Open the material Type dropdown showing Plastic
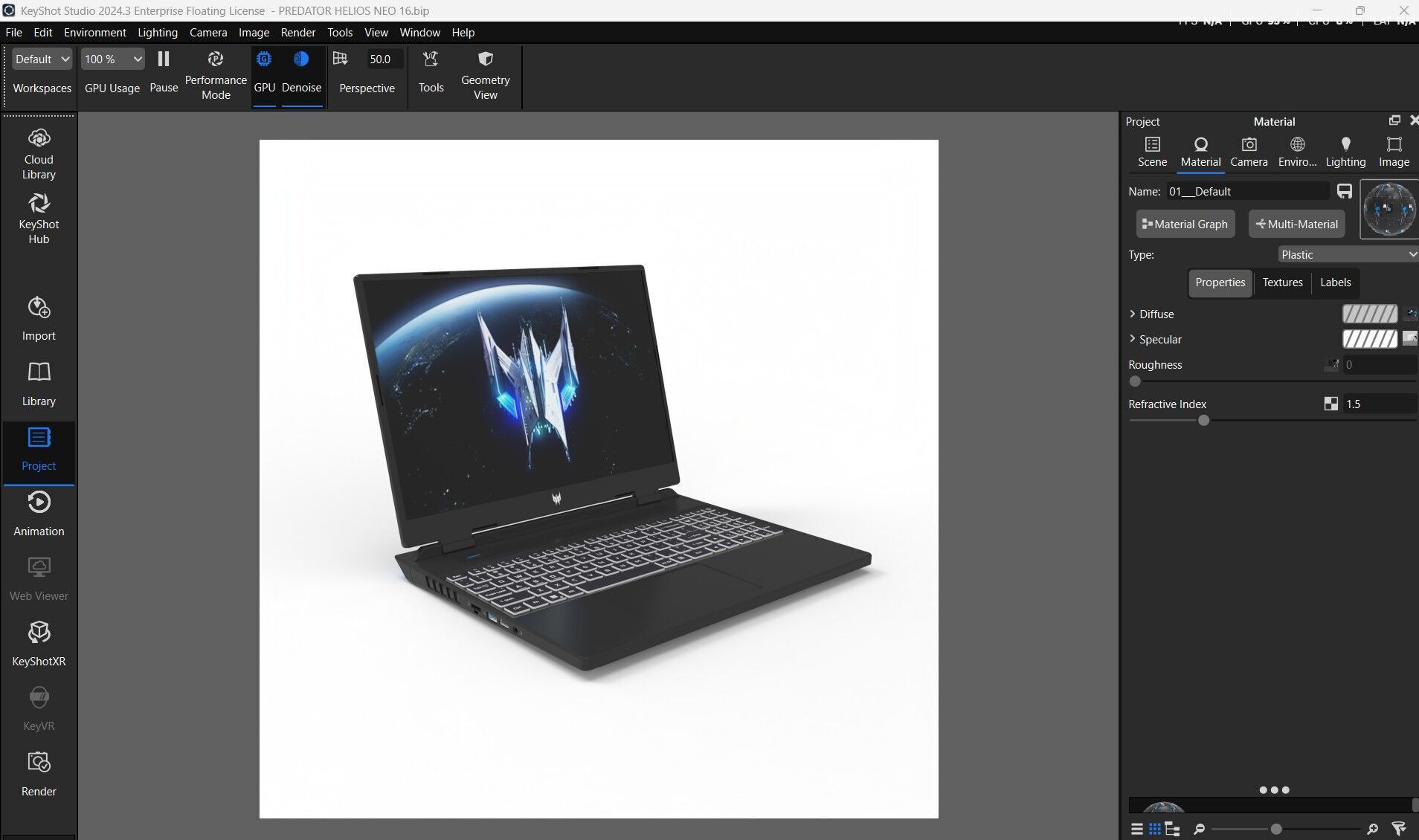Screen dimensions: 1419x840 (x=1348, y=254)
